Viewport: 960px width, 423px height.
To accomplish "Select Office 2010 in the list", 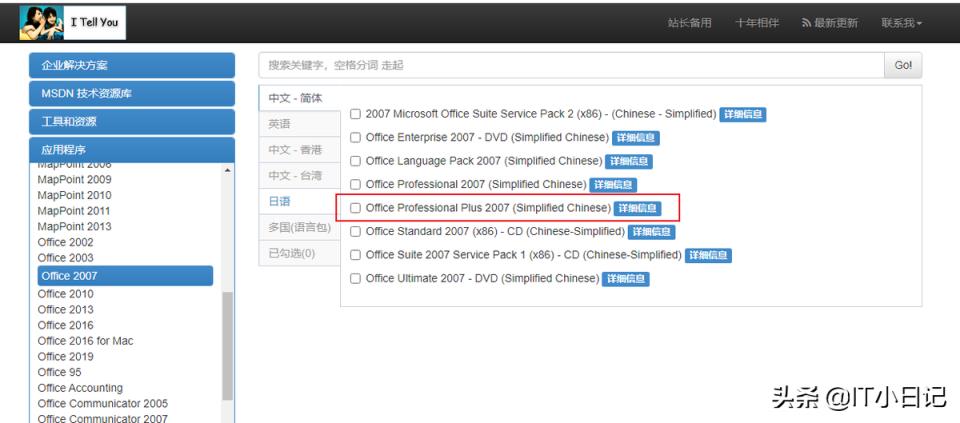I will pyautogui.click(x=66, y=294).
